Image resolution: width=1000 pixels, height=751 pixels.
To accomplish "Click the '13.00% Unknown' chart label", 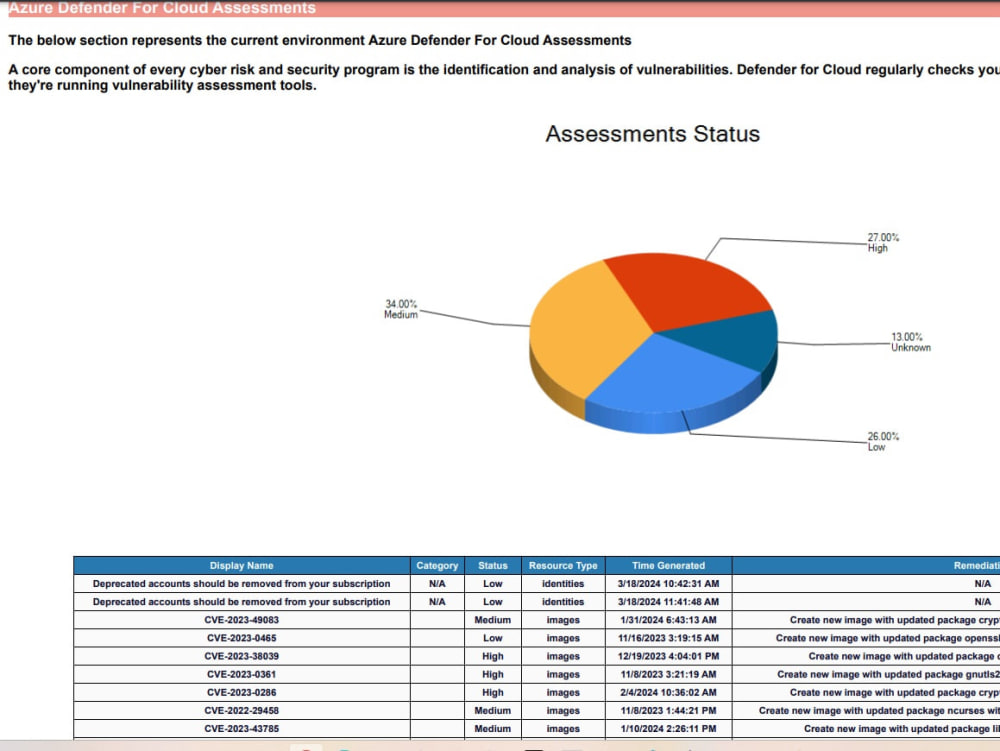I will click(x=910, y=342).
